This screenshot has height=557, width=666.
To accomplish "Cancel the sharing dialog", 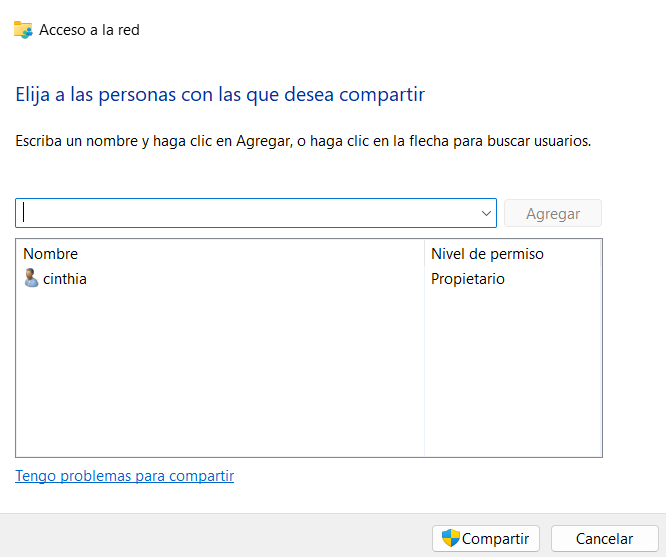I will click(x=604, y=538).
